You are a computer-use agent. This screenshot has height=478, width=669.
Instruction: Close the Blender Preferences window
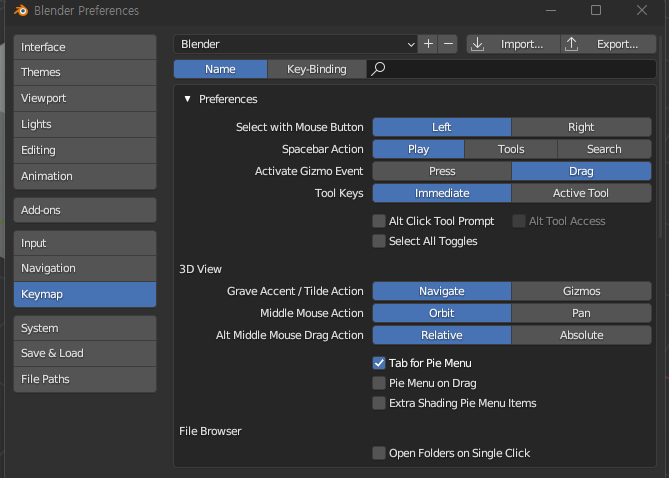tap(642, 10)
